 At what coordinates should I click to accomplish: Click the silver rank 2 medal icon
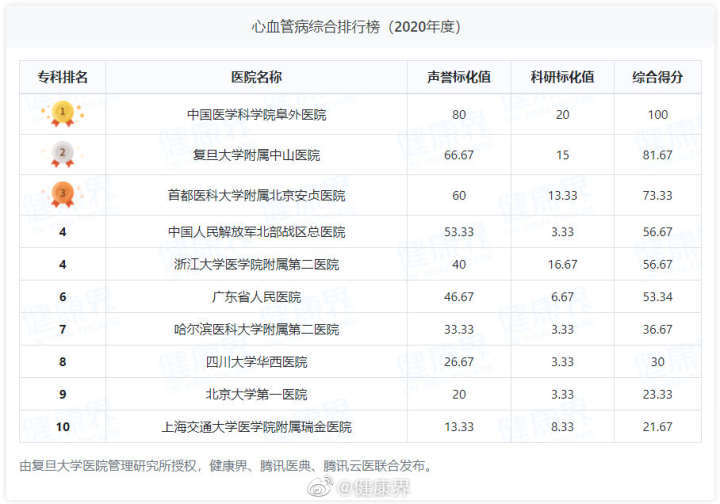click(62, 154)
